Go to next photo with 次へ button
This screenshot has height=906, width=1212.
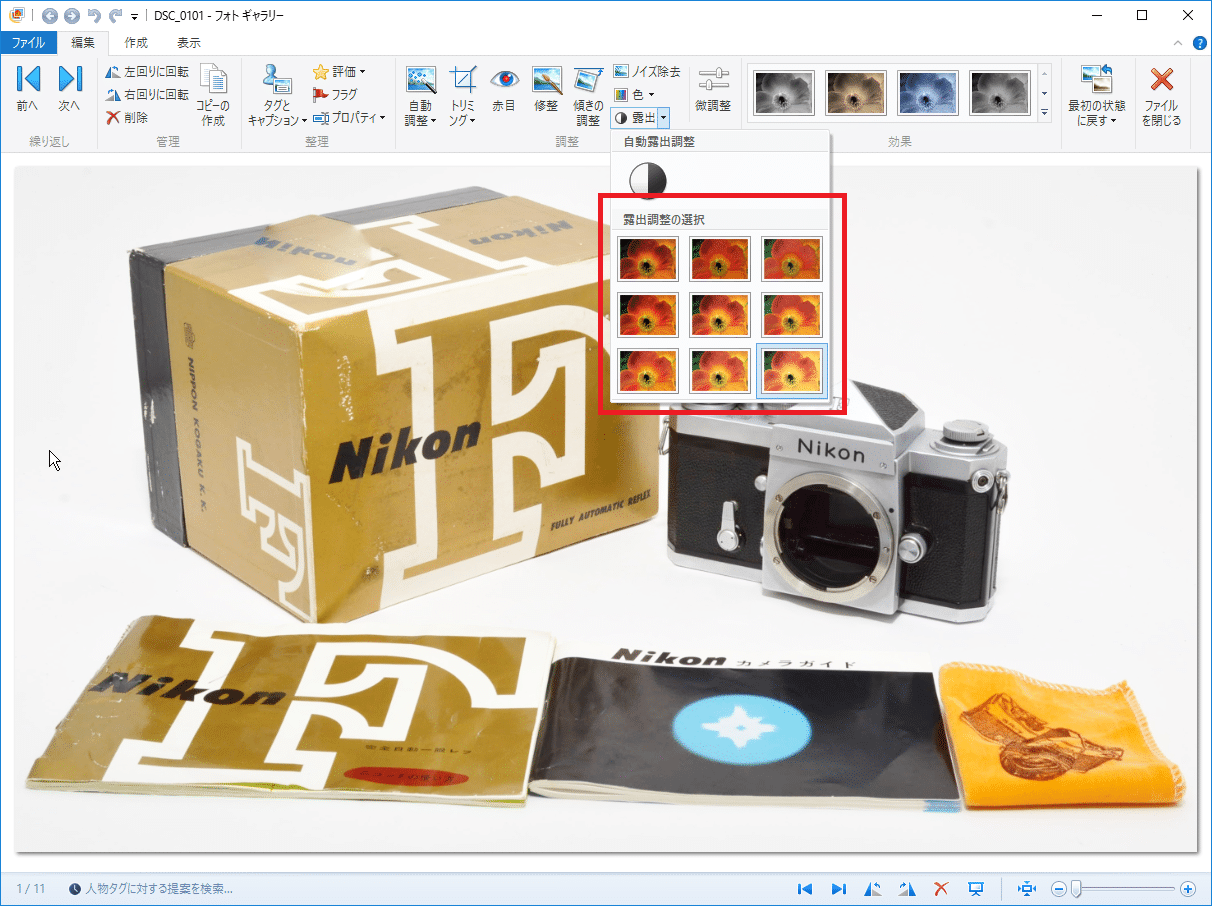tap(69, 89)
